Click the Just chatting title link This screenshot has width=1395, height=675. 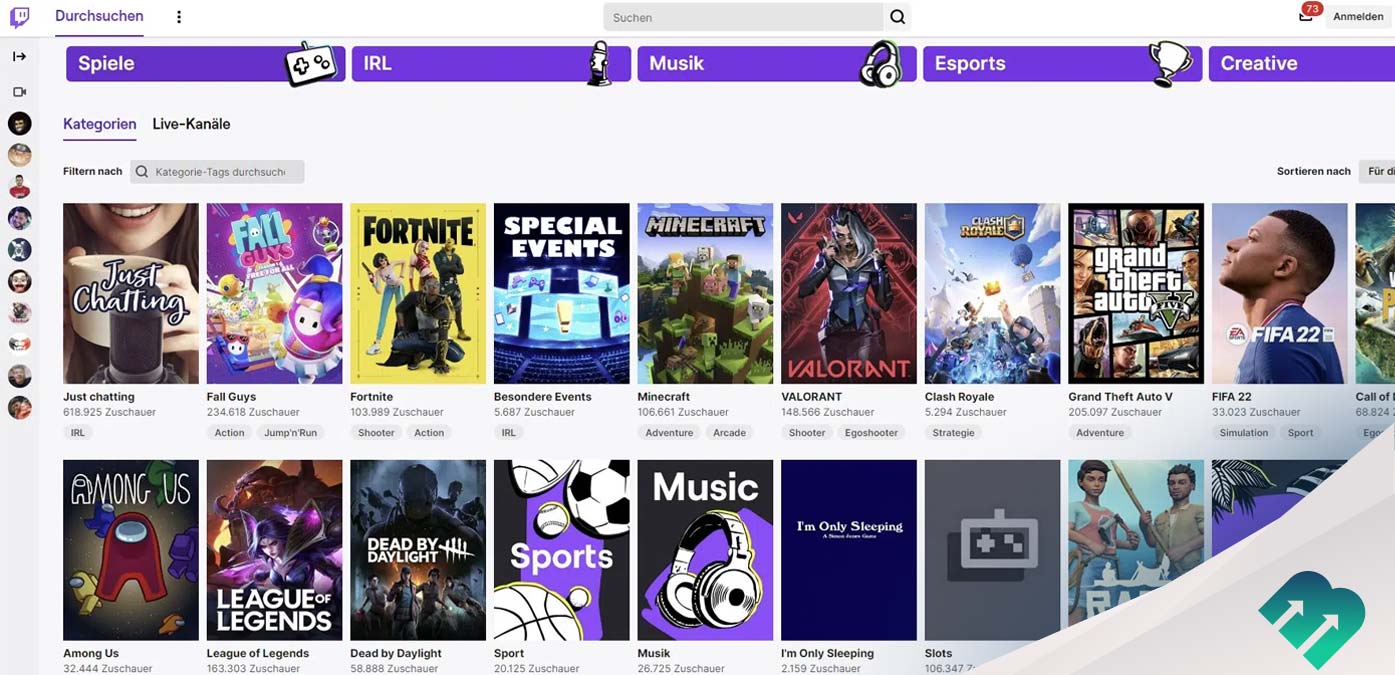98,397
